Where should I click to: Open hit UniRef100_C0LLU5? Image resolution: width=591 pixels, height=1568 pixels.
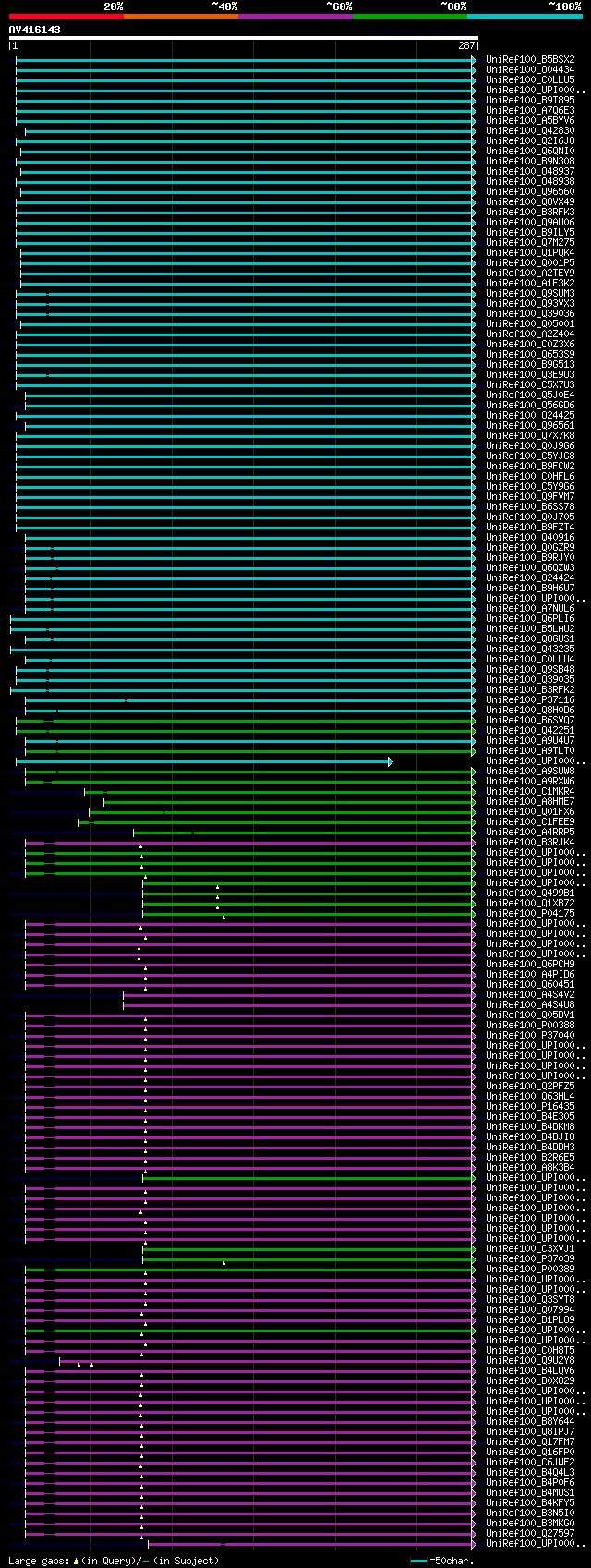click(x=530, y=79)
